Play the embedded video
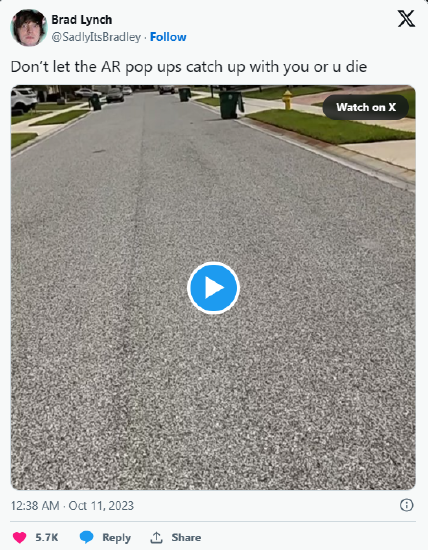 [x=213, y=288]
